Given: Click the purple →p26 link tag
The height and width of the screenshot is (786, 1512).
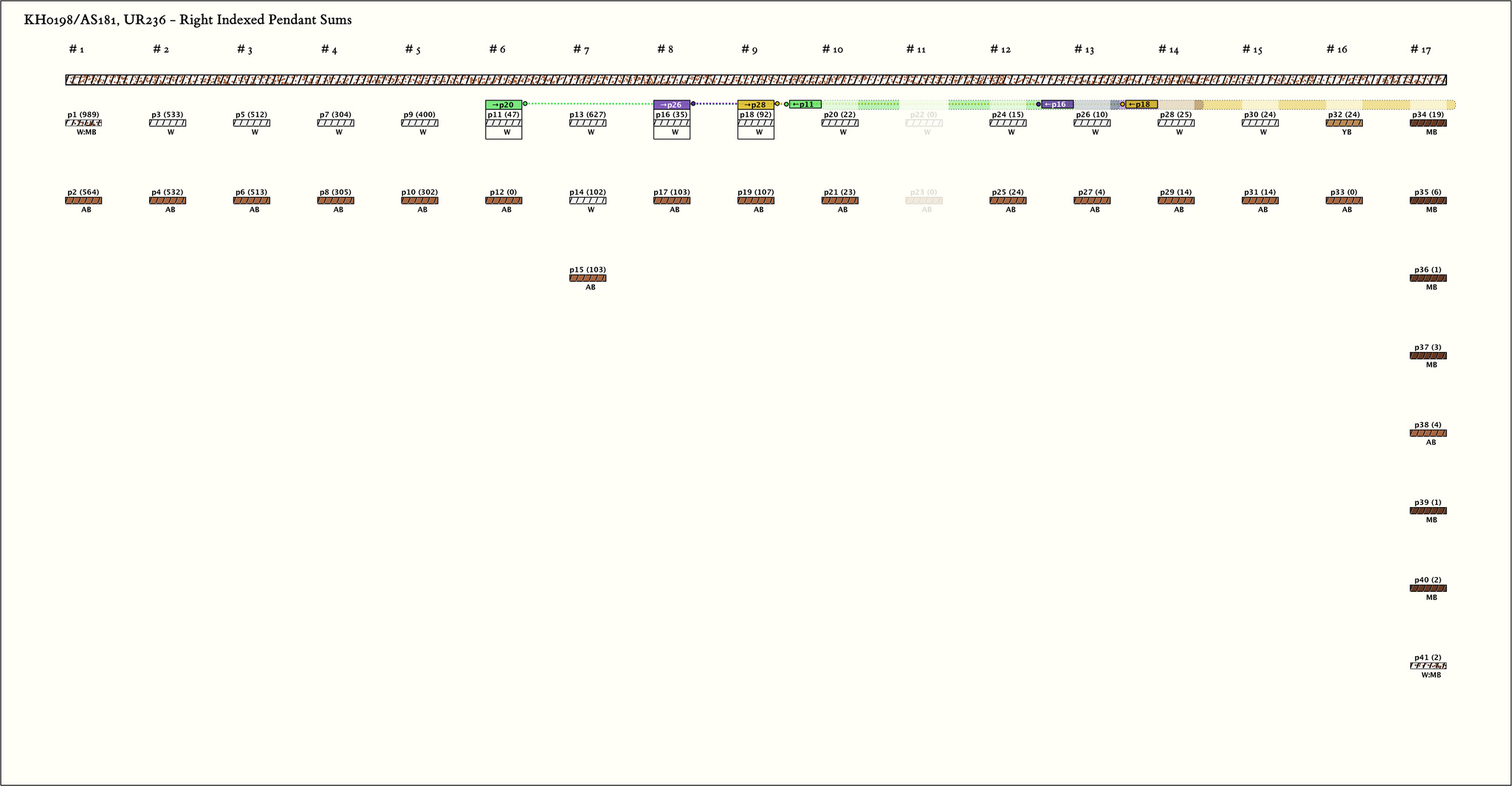Looking at the screenshot, I should (x=671, y=105).
